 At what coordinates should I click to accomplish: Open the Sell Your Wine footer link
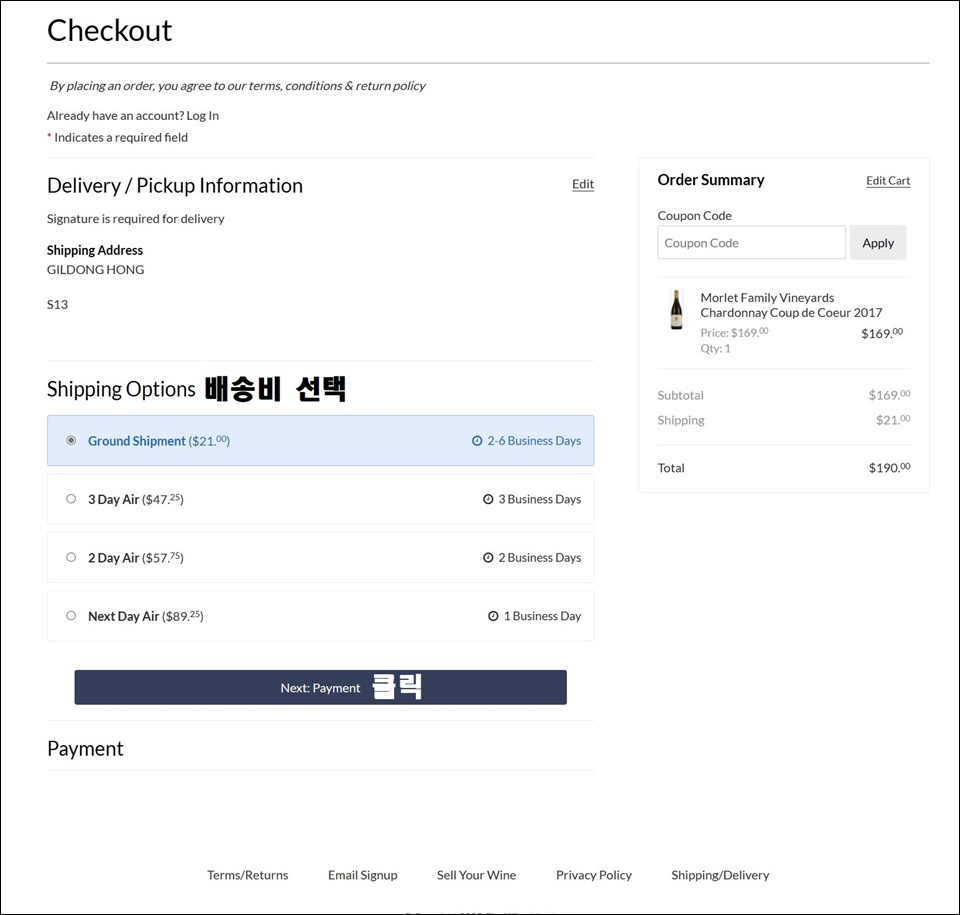click(476, 875)
